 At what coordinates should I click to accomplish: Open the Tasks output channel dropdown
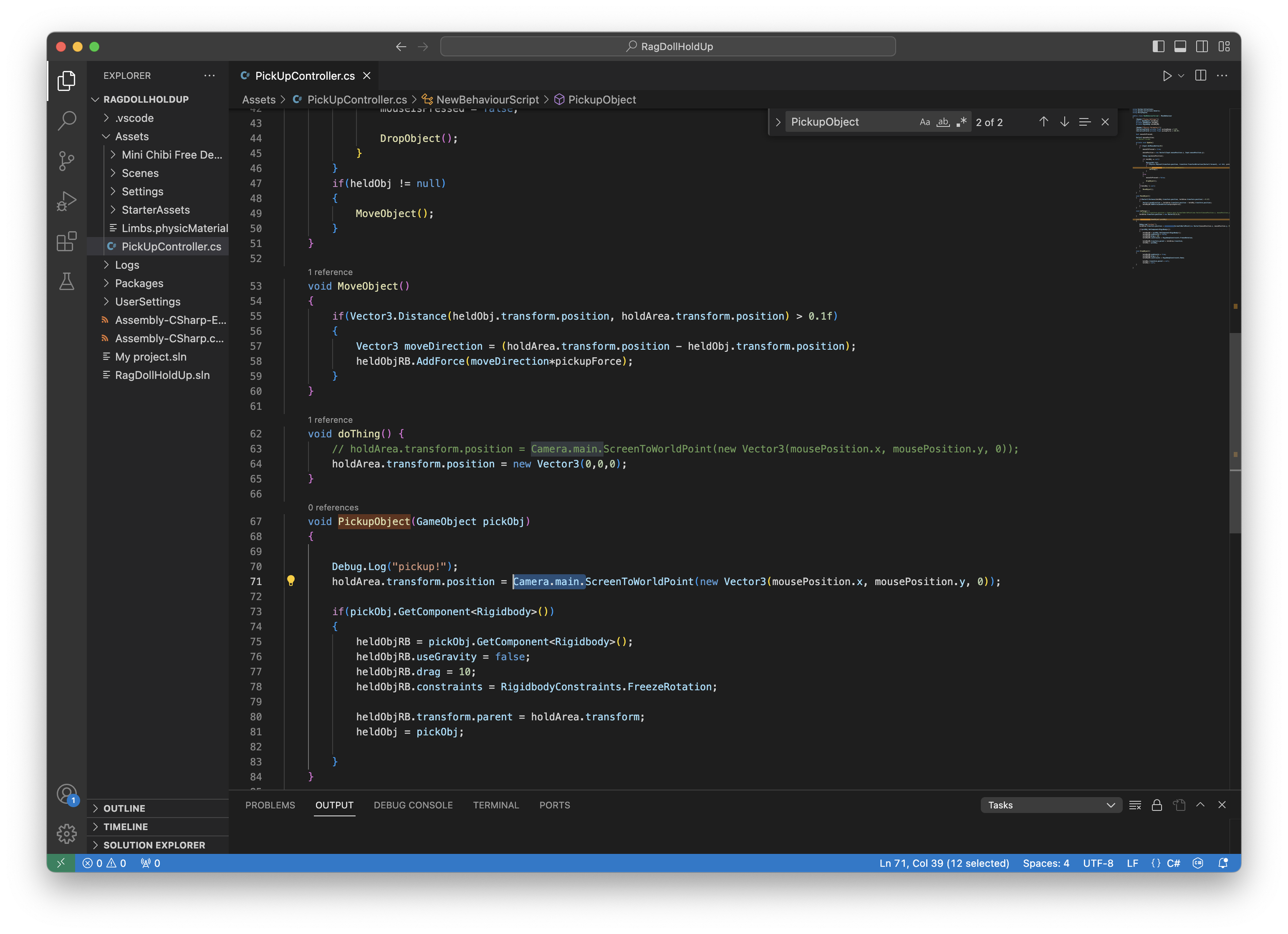1050,805
